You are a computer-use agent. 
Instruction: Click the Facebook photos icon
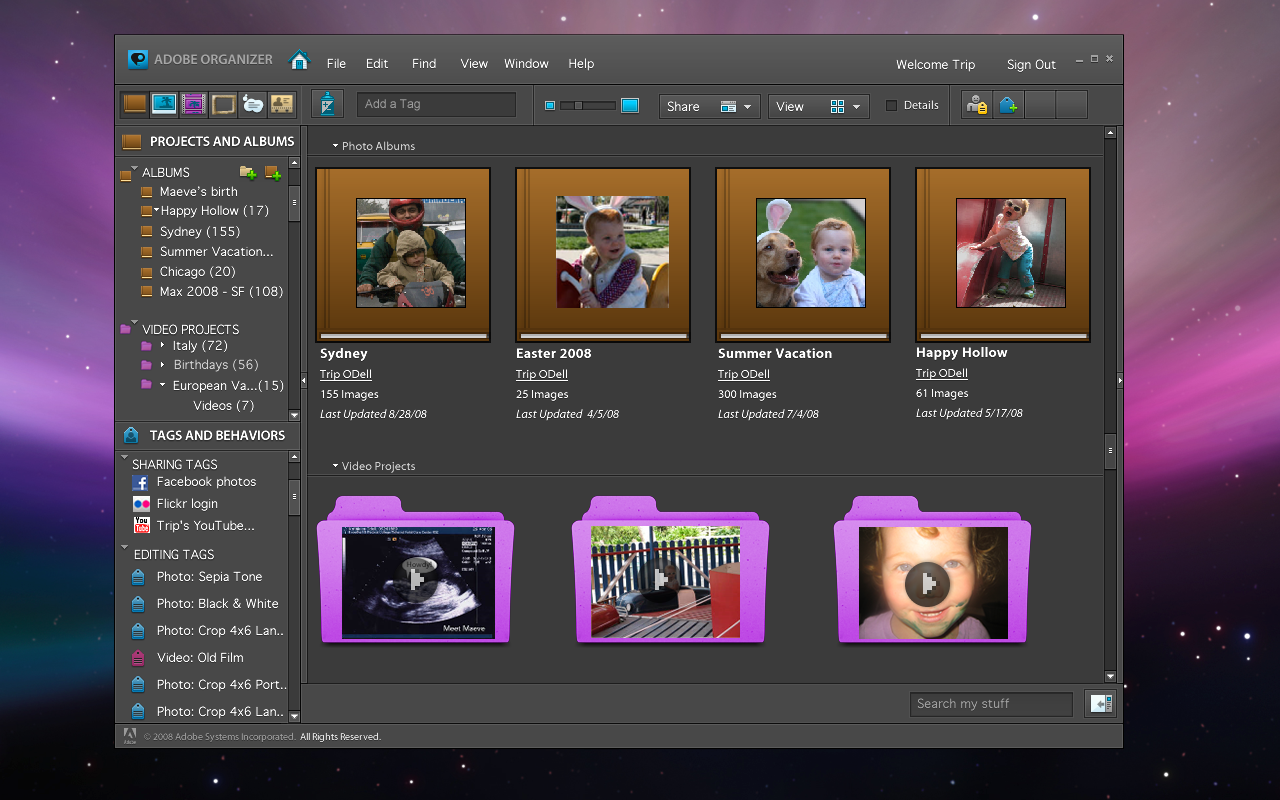(141, 482)
